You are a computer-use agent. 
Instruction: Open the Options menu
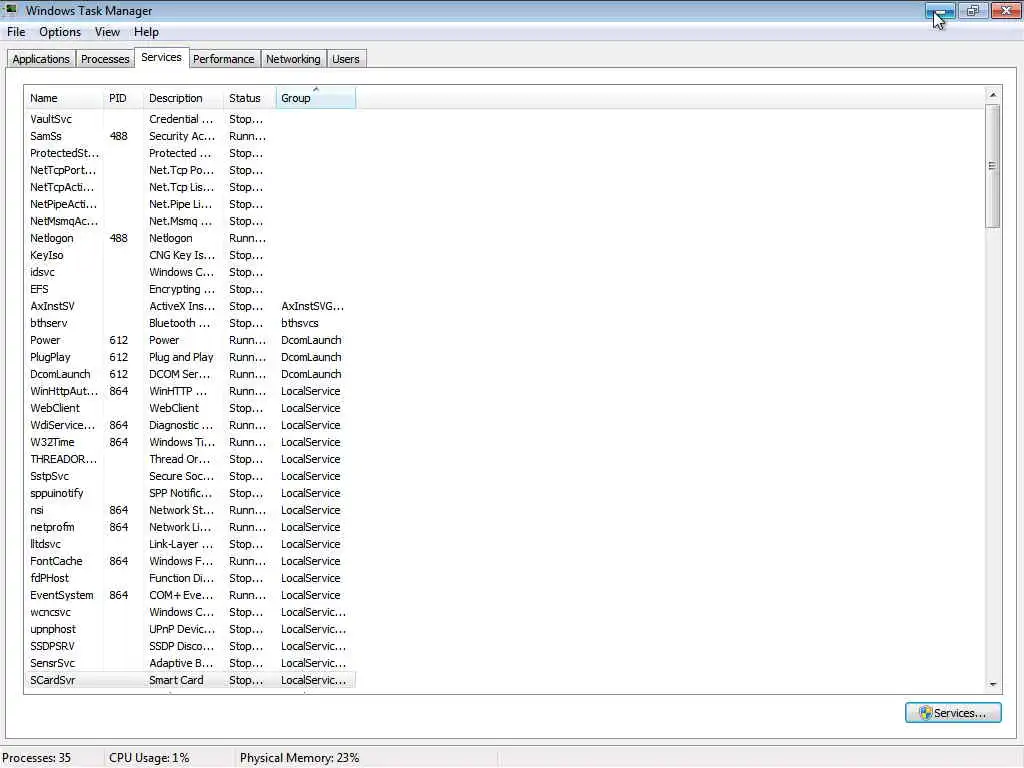tap(60, 32)
